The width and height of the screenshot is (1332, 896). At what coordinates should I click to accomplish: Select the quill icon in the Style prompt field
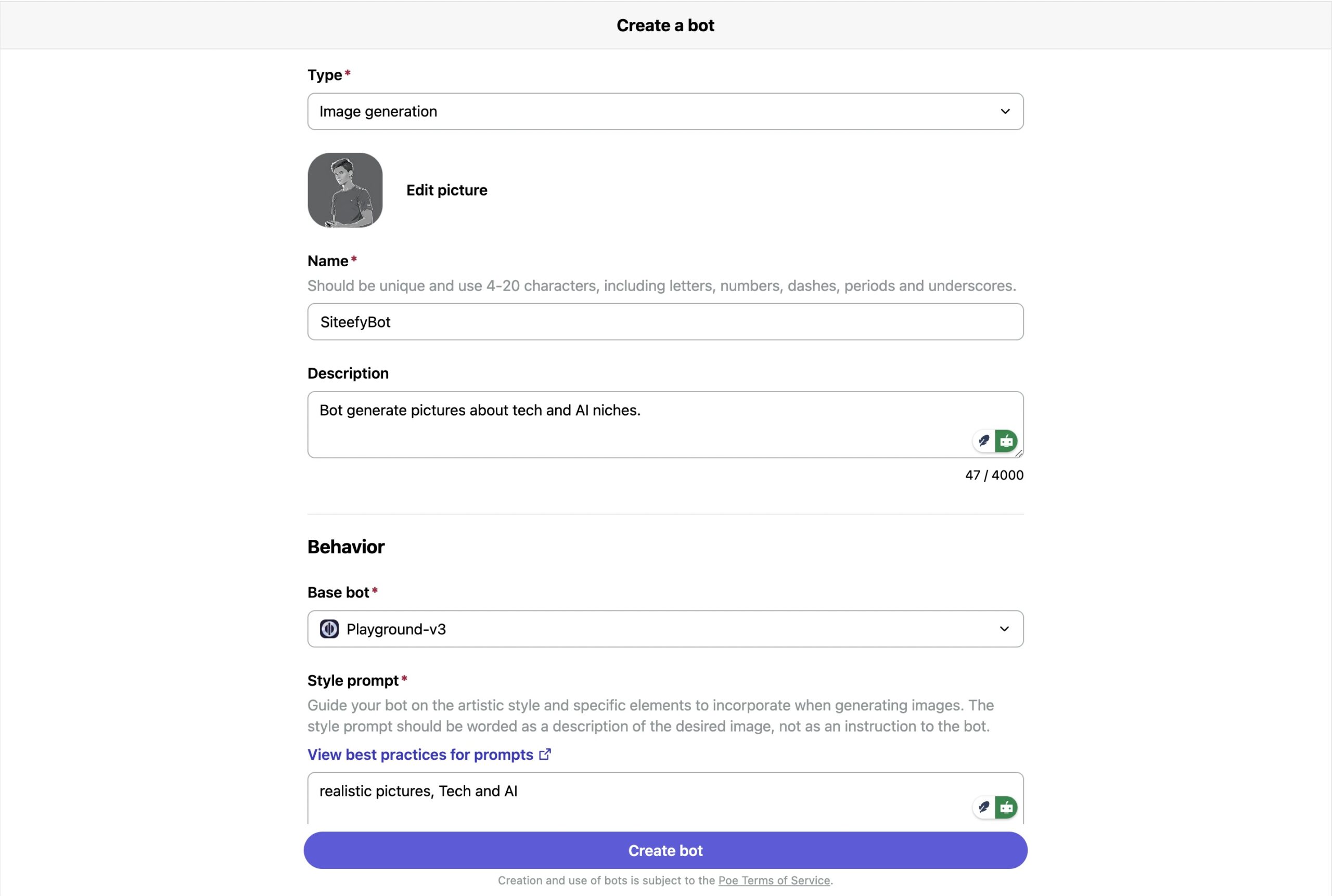pos(983,807)
